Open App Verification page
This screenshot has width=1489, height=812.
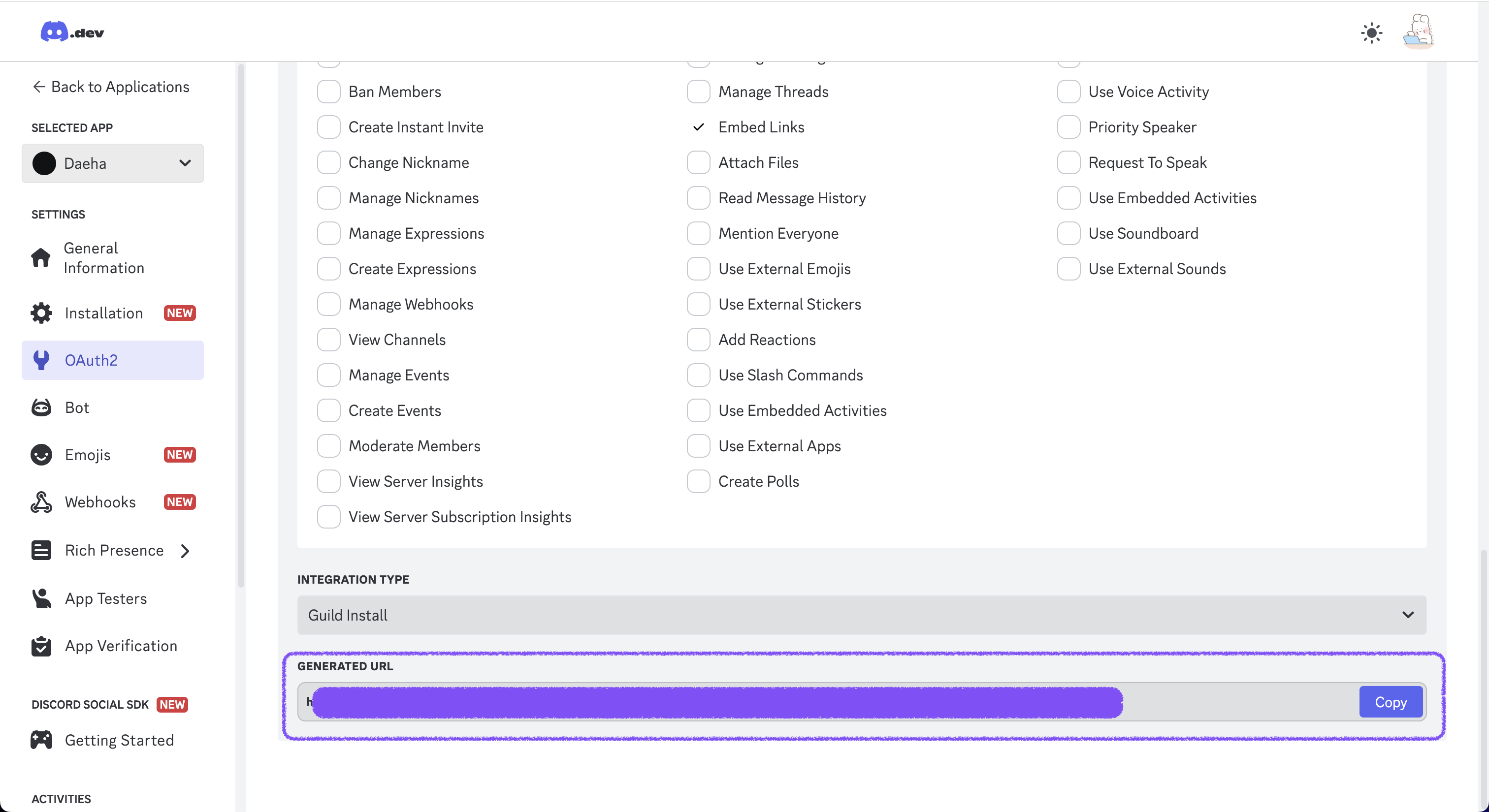(113, 646)
